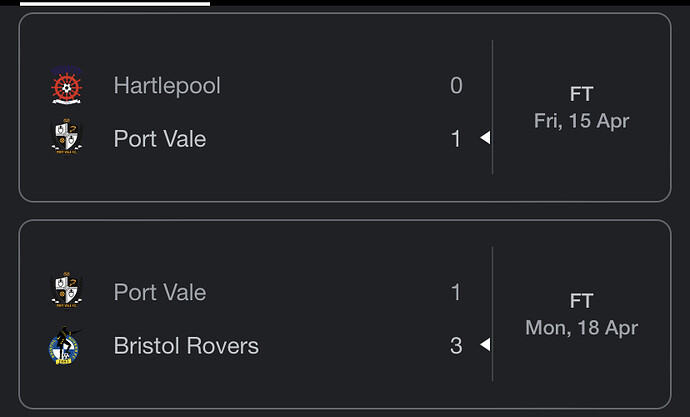Click Port Vale's score in the Monday match
Screen dimensions: 690x417
coord(456,292)
